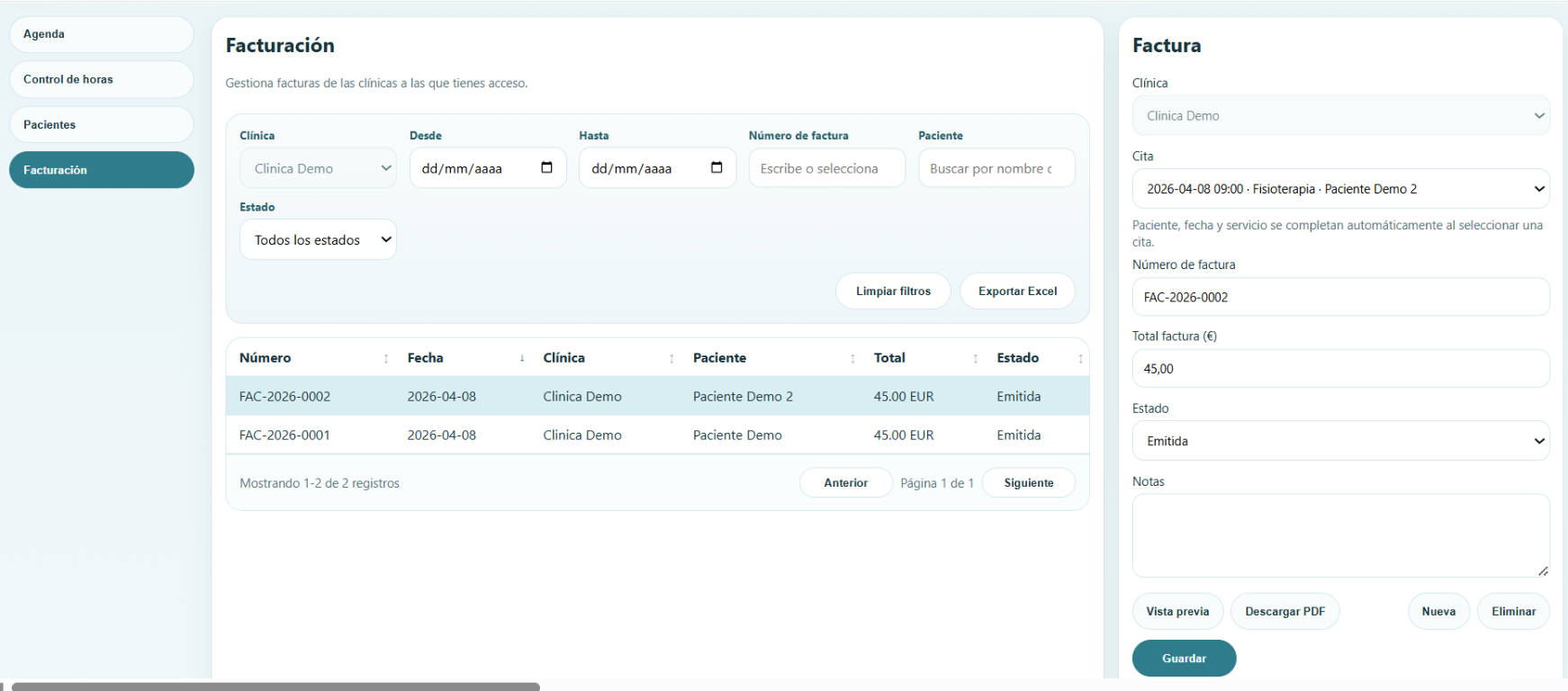The image size is (1568, 691).
Task: Edit the Total factura 45,00 field
Action: [x=1340, y=369]
